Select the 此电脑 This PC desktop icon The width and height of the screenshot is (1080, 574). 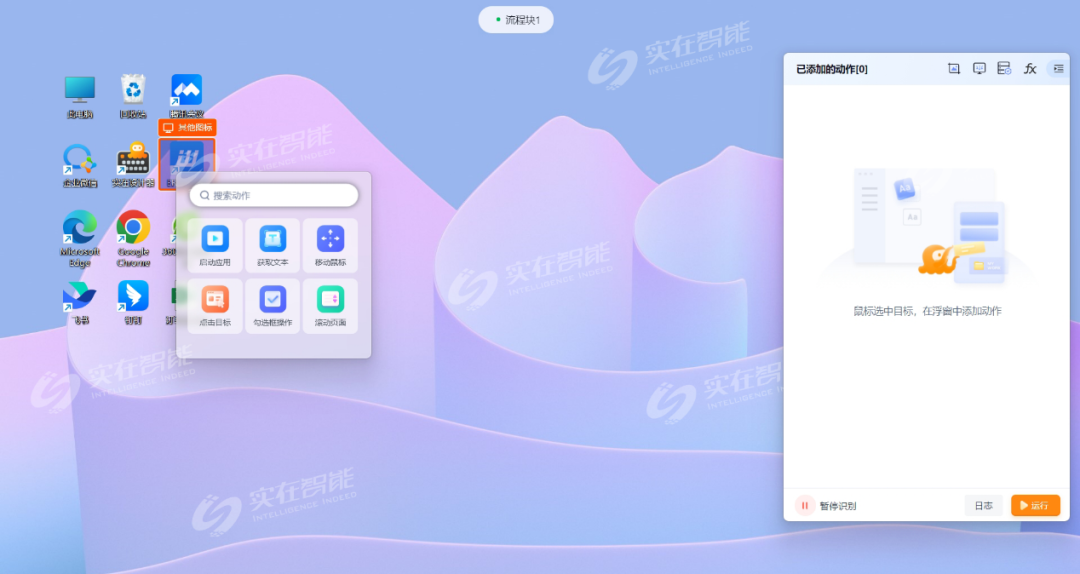pos(80,96)
